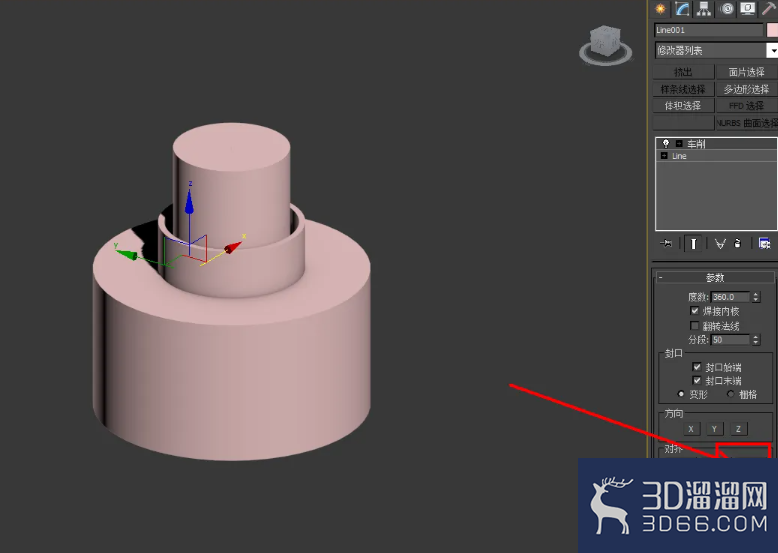Click the 面片选择 modifier button

[746, 72]
